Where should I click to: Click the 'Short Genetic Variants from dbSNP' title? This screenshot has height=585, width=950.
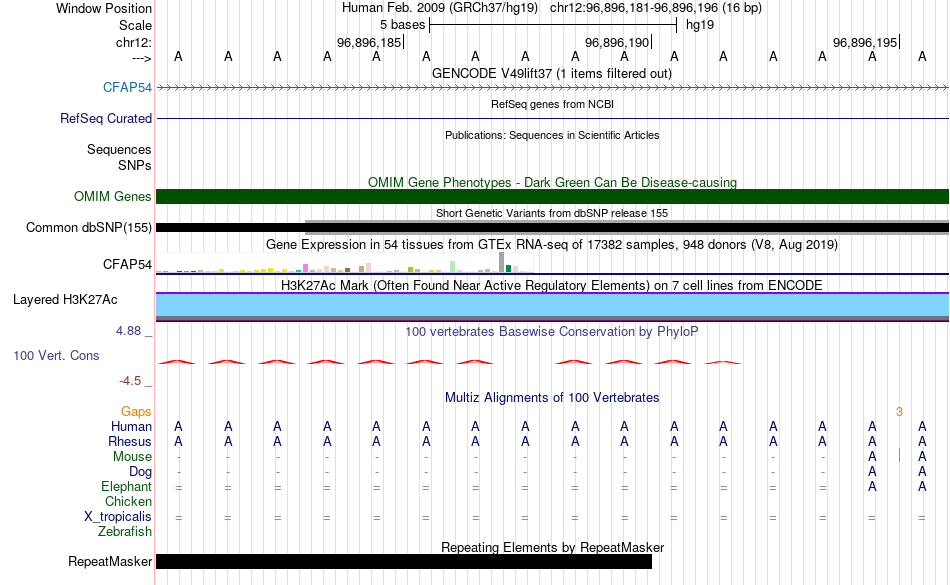coord(552,213)
